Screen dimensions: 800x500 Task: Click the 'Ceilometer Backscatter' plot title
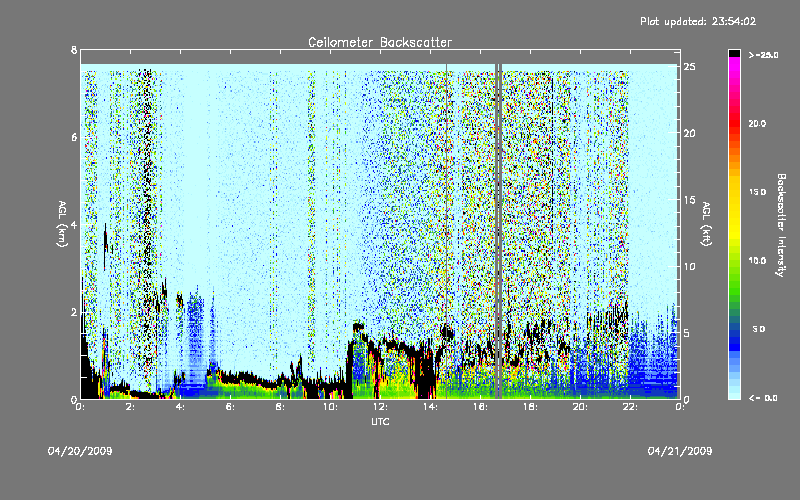[380, 42]
